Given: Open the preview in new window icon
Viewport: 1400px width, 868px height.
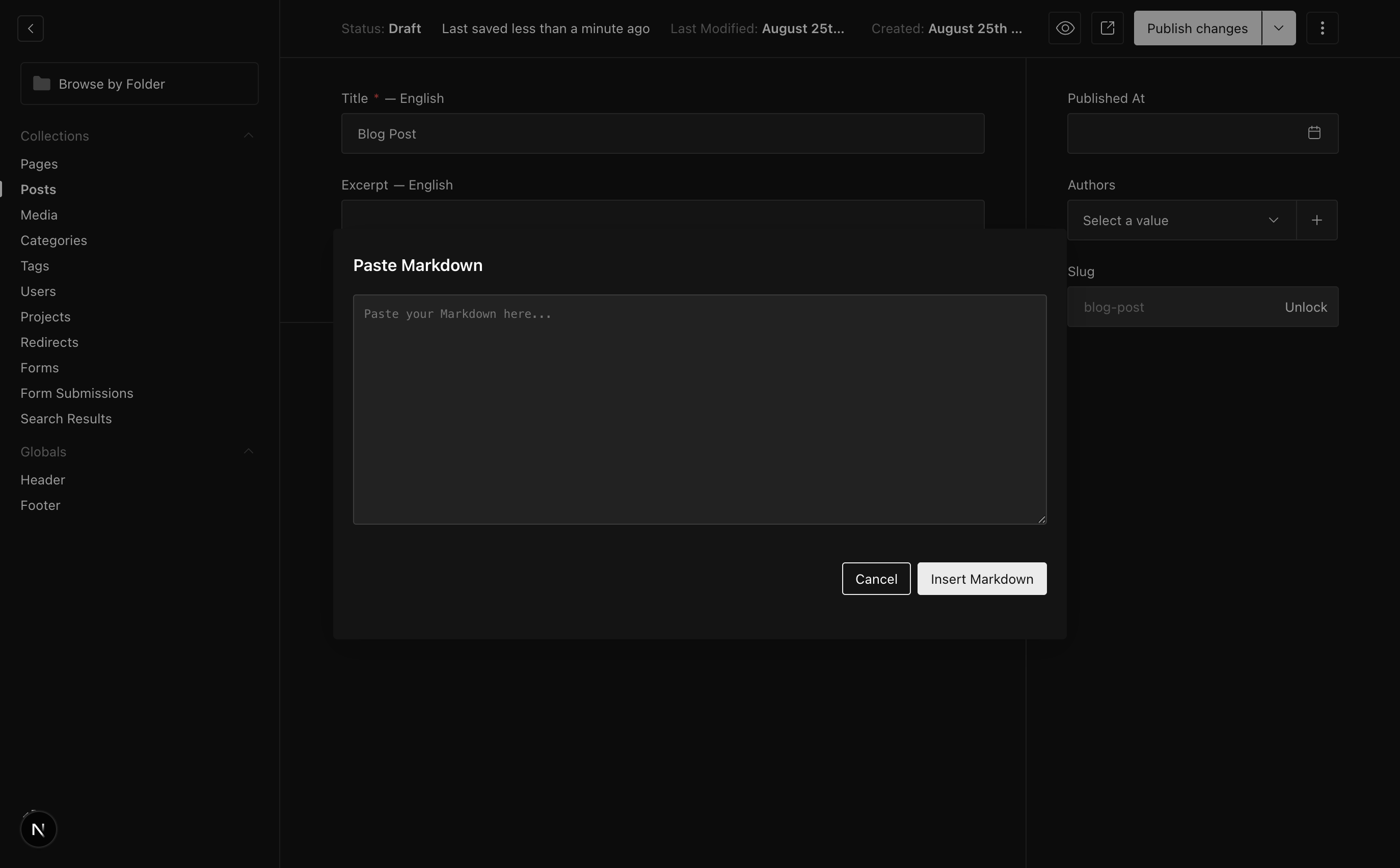Looking at the screenshot, I should click(x=1107, y=28).
